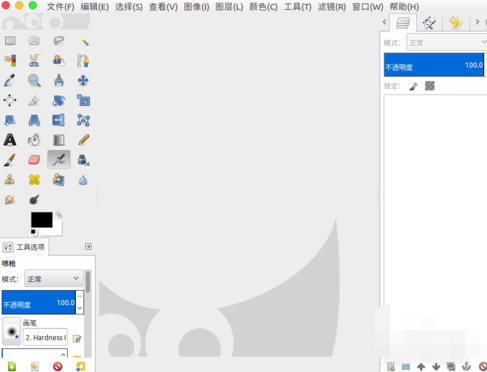Toggle lock alpha channel checkerboard icon
The width and height of the screenshot is (487, 372).
click(x=430, y=86)
